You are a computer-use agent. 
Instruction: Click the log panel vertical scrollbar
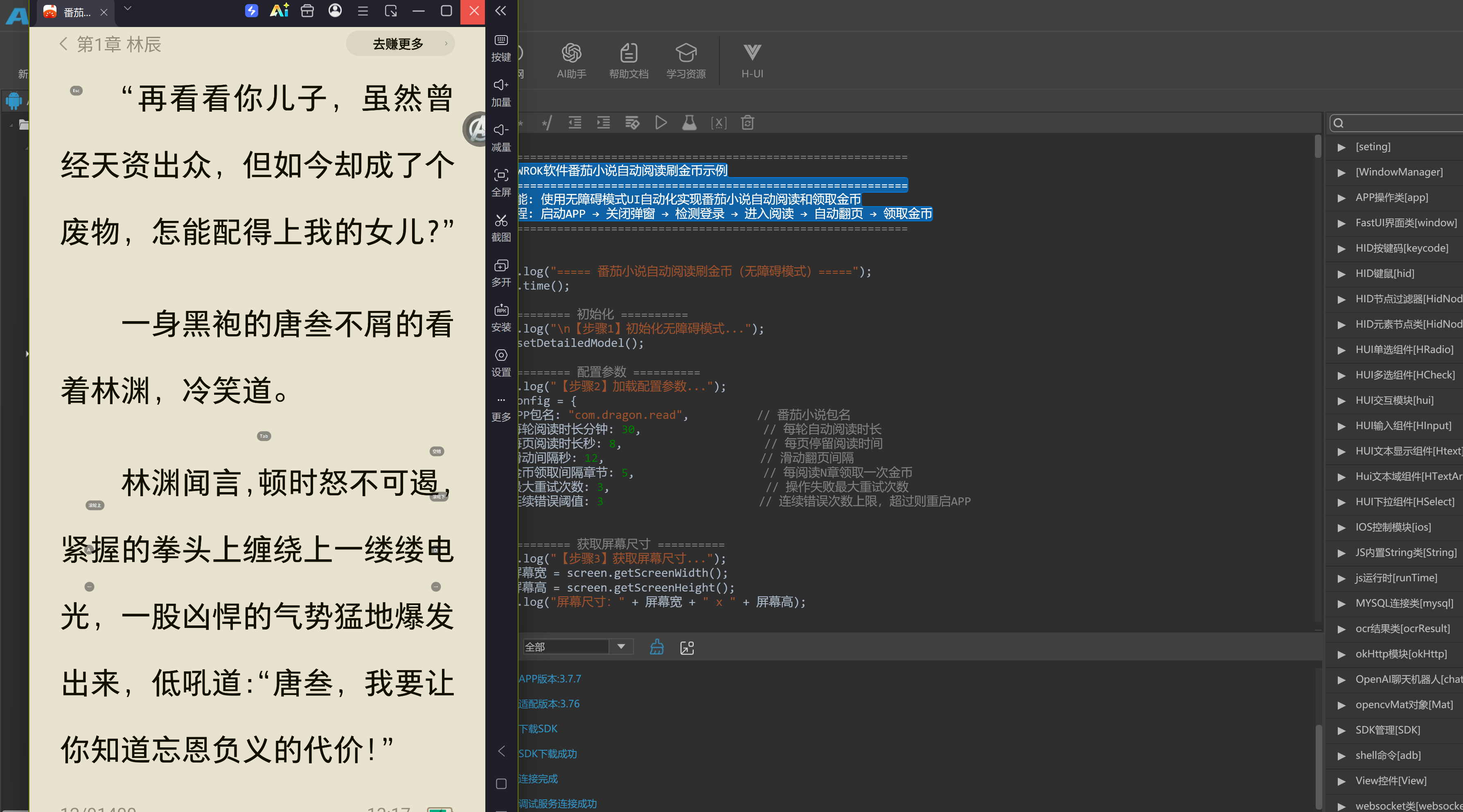1319,767
